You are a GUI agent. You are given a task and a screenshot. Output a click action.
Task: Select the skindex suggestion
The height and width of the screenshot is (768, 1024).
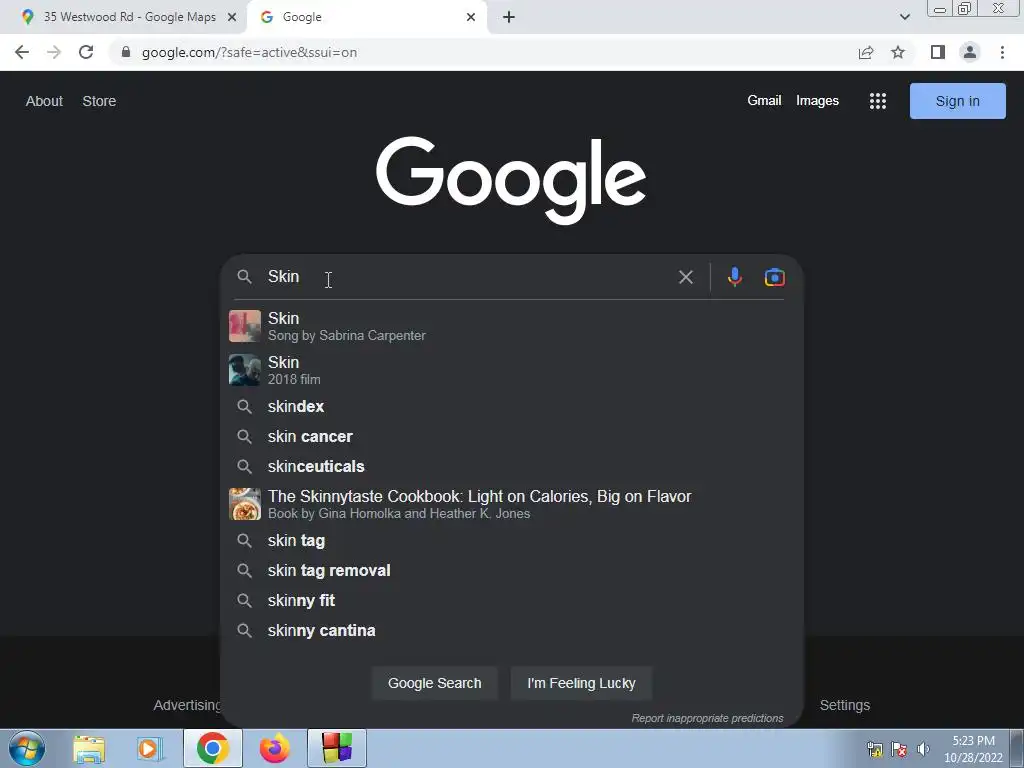(x=511, y=406)
